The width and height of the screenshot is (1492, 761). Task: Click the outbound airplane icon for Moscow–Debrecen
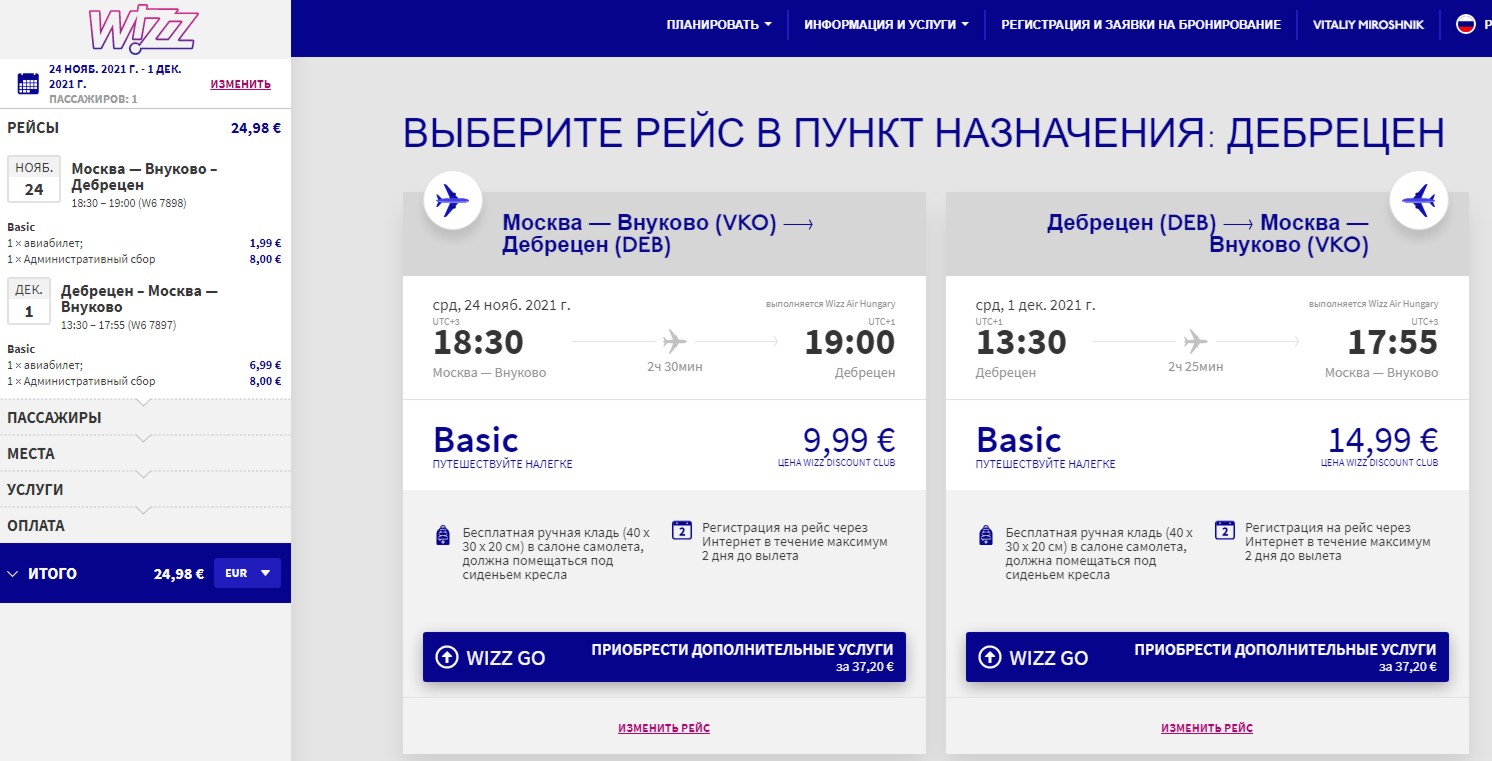[453, 201]
